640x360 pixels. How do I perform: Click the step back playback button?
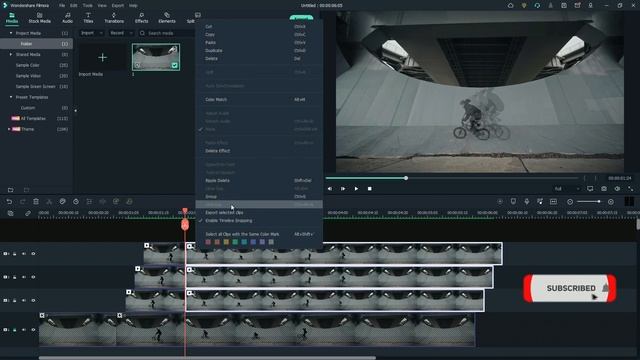(x=330, y=189)
